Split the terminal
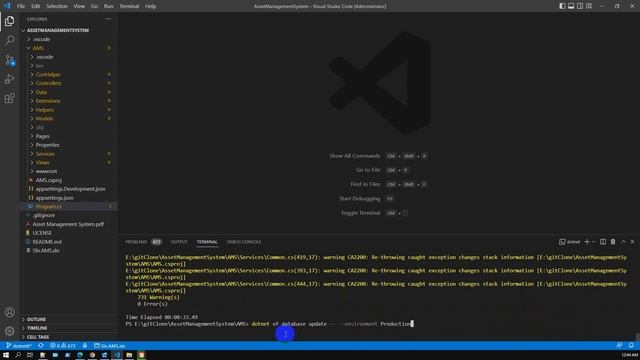 (603, 242)
